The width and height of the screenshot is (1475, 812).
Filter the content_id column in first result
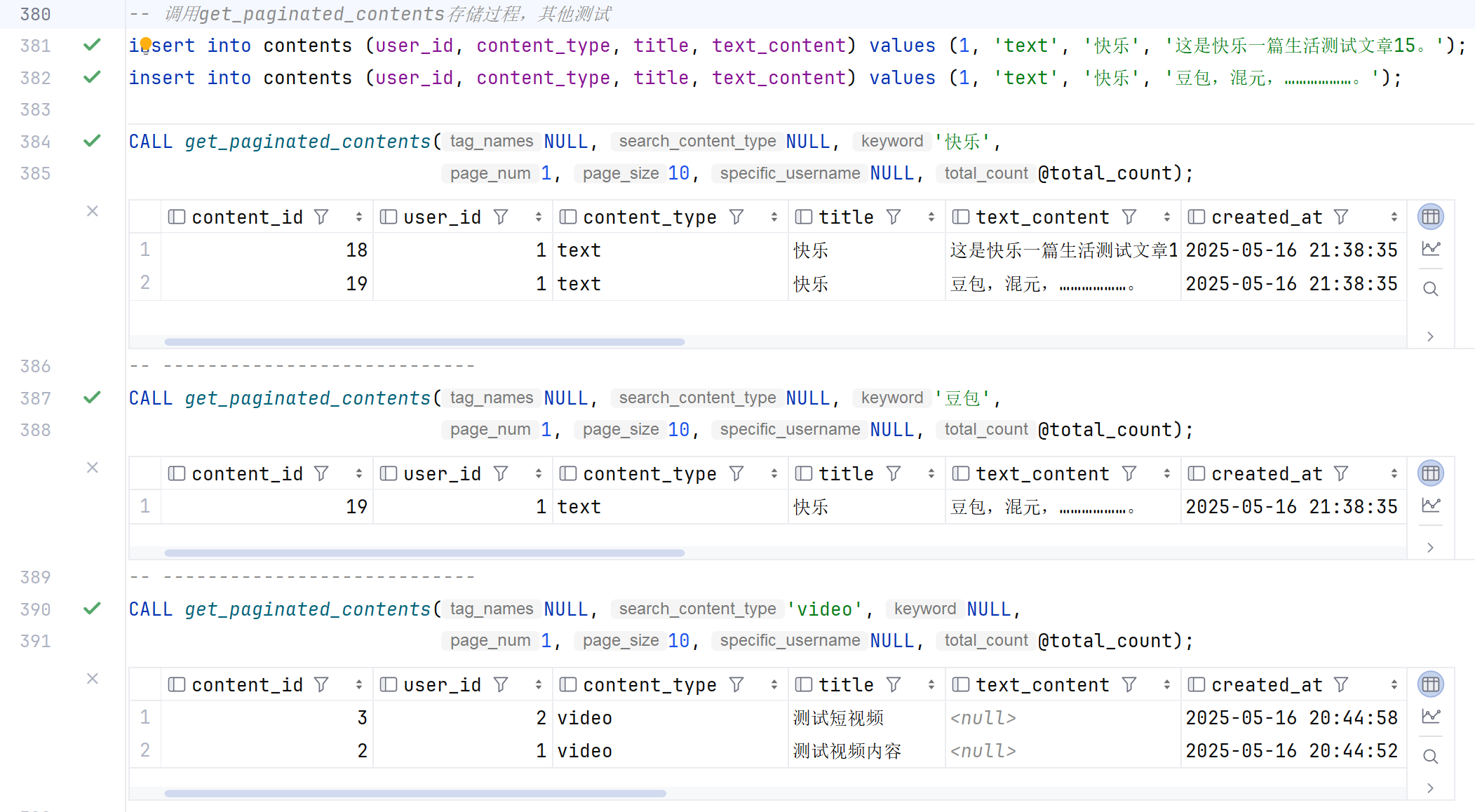tap(321, 217)
